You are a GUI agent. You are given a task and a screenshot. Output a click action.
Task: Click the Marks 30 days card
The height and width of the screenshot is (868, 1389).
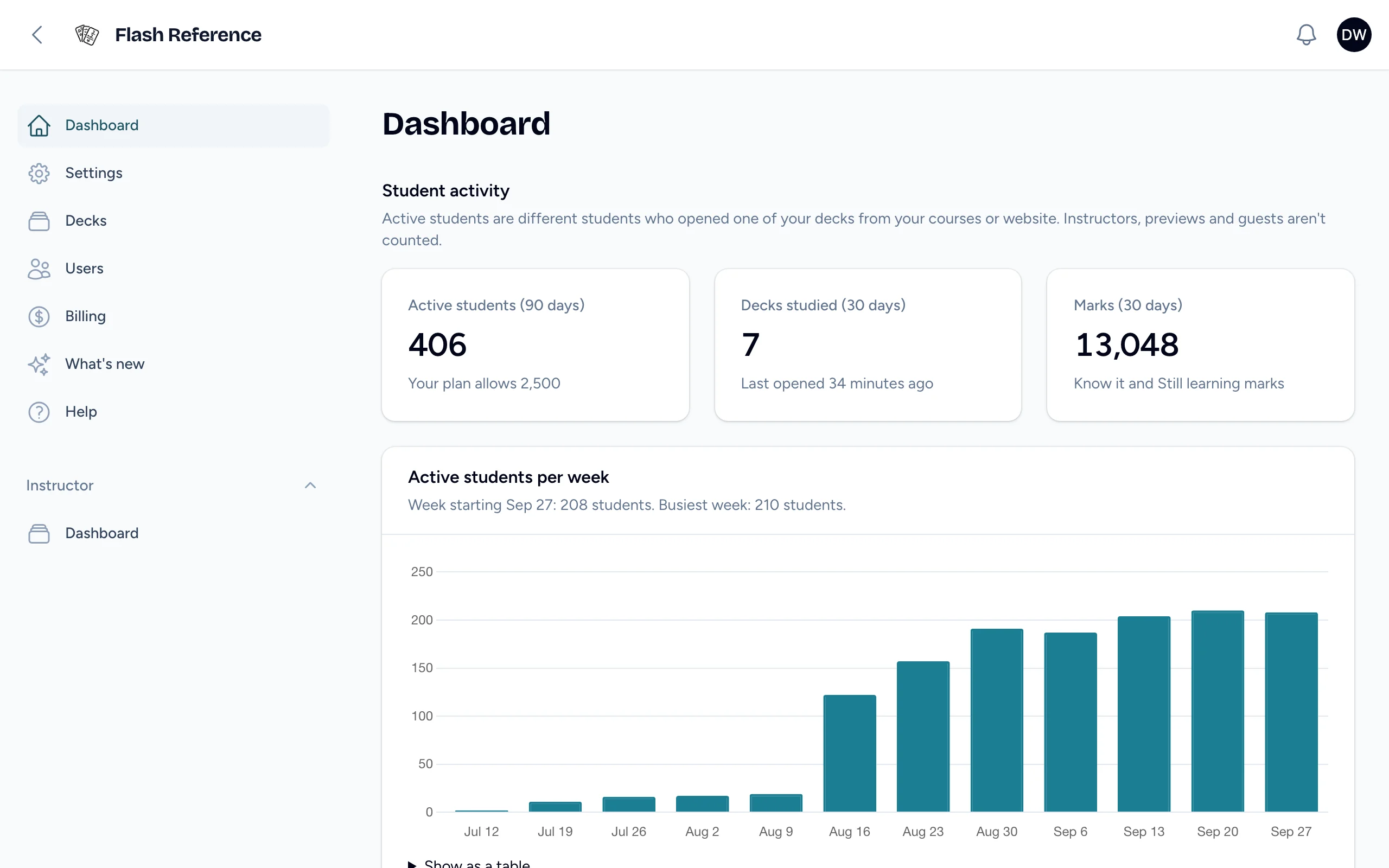1200,345
